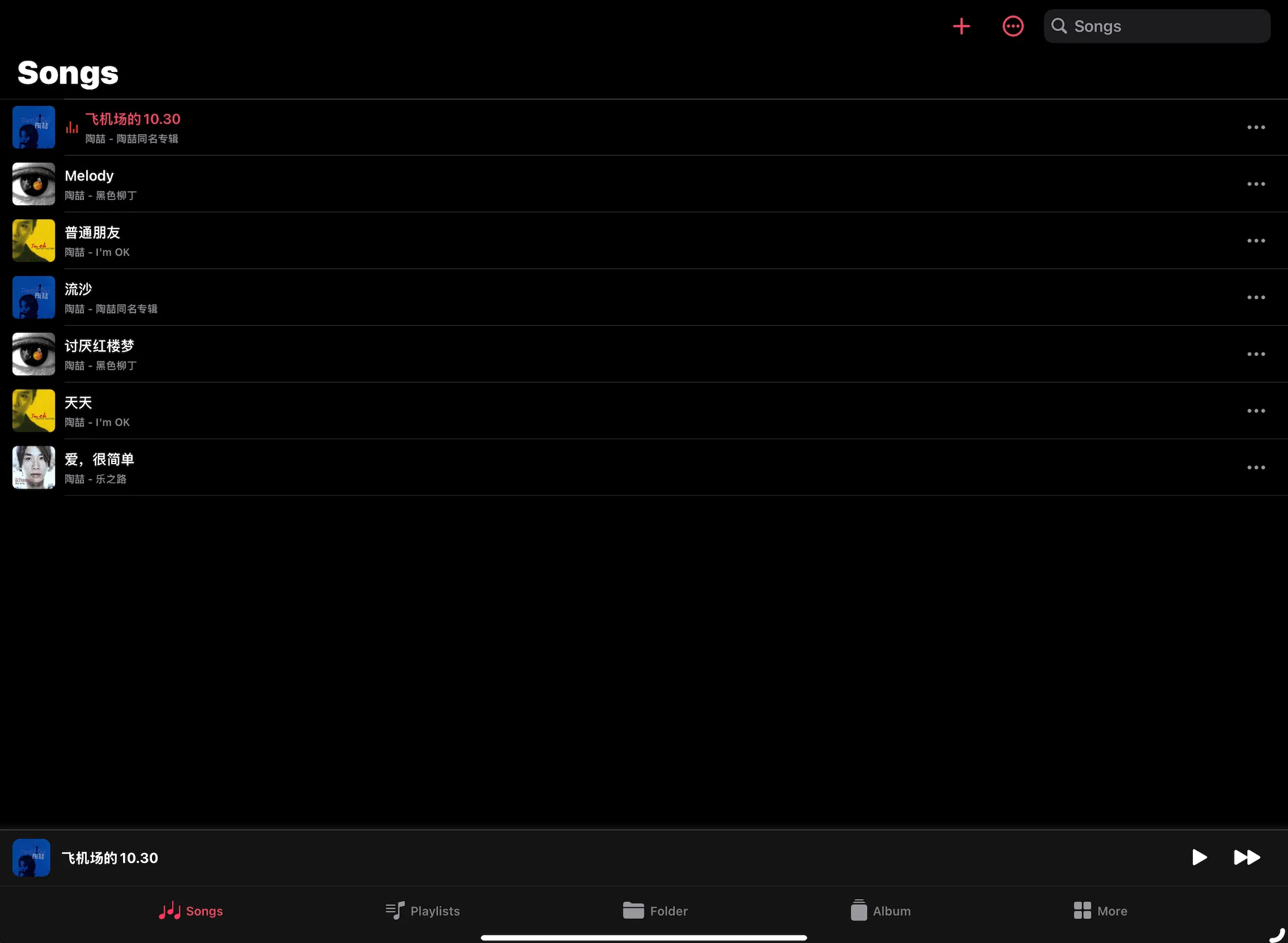Open the more options circle icon

pyautogui.click(x=1013, y=25)
